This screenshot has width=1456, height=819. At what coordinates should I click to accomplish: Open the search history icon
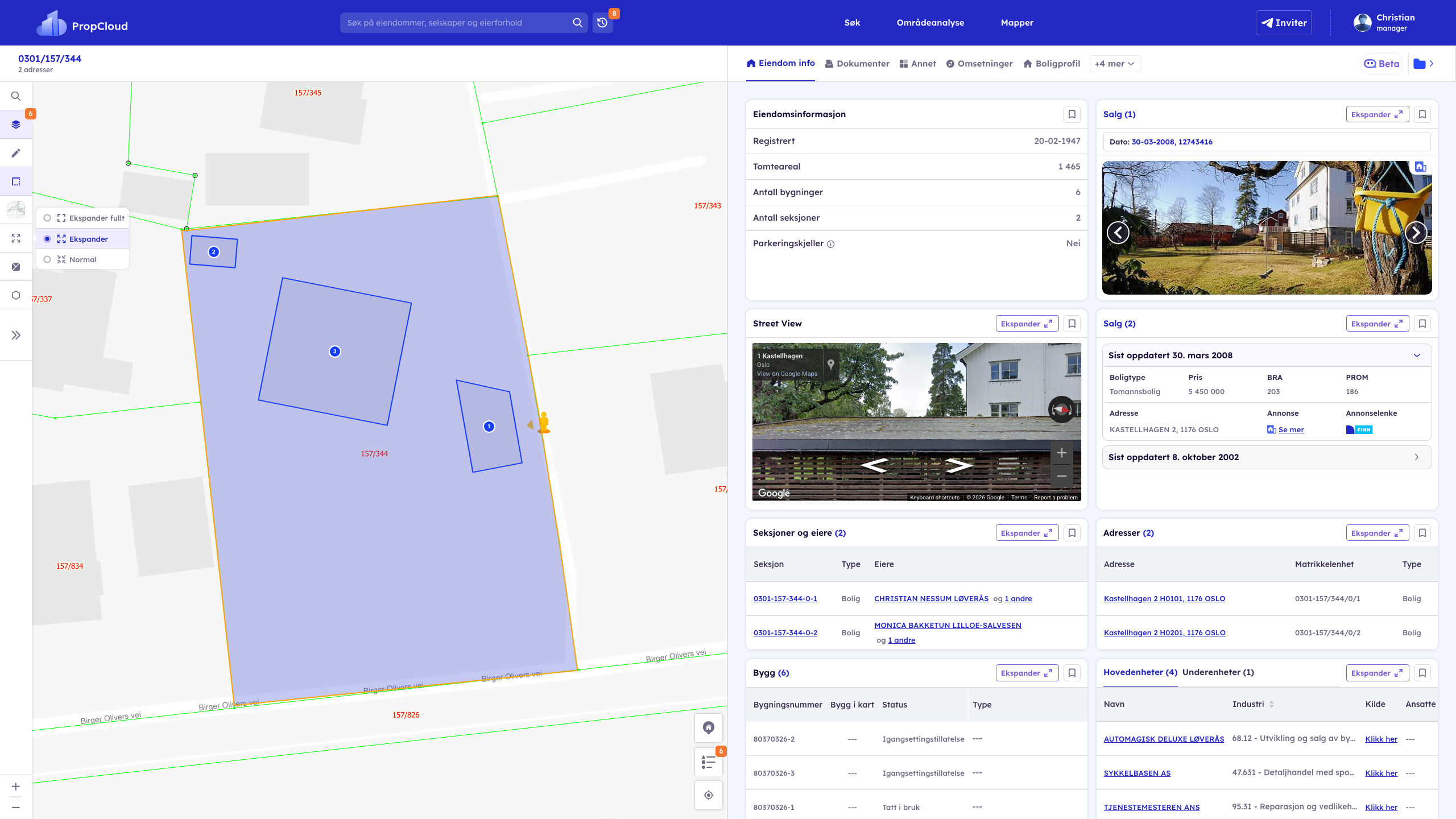click(602, 23)
